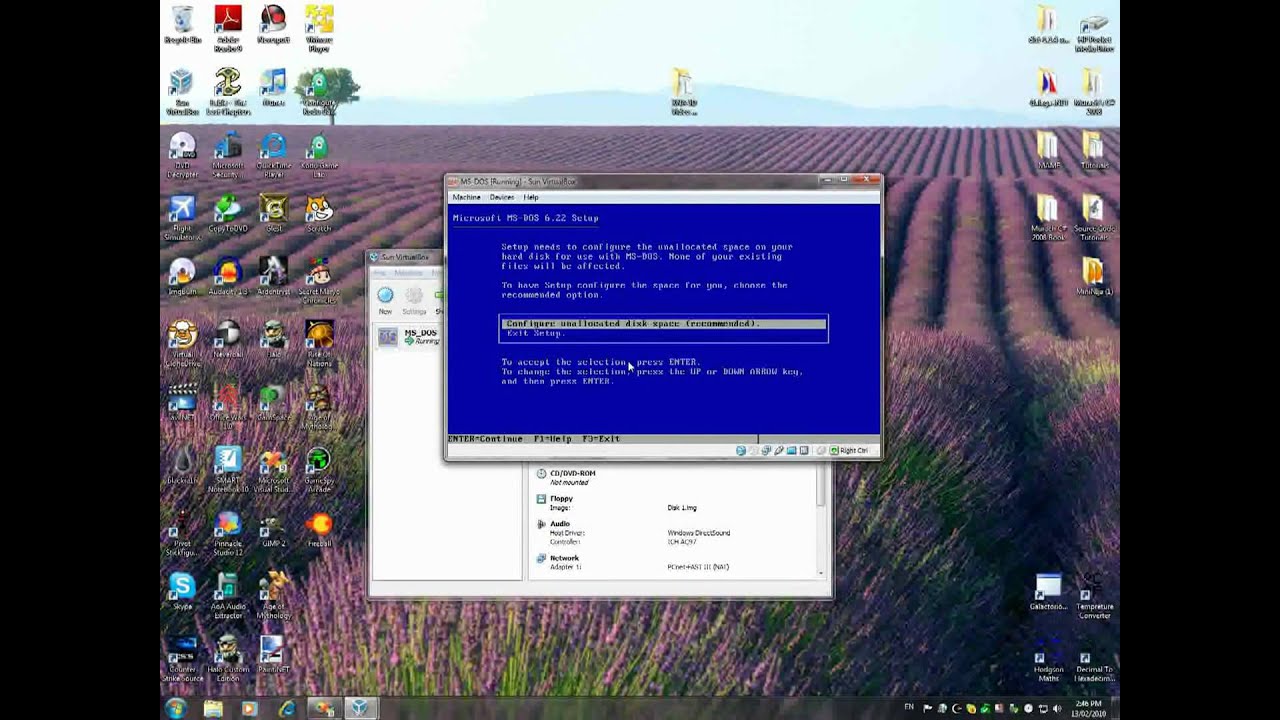The image size is (1280, 720).
Task: Click the Network section link in details pane
Action: coord(564,558)
